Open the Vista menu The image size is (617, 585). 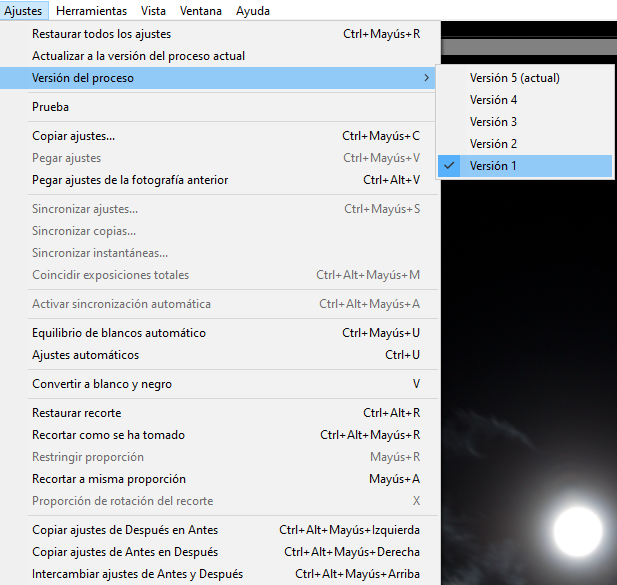tap(153, 11)
